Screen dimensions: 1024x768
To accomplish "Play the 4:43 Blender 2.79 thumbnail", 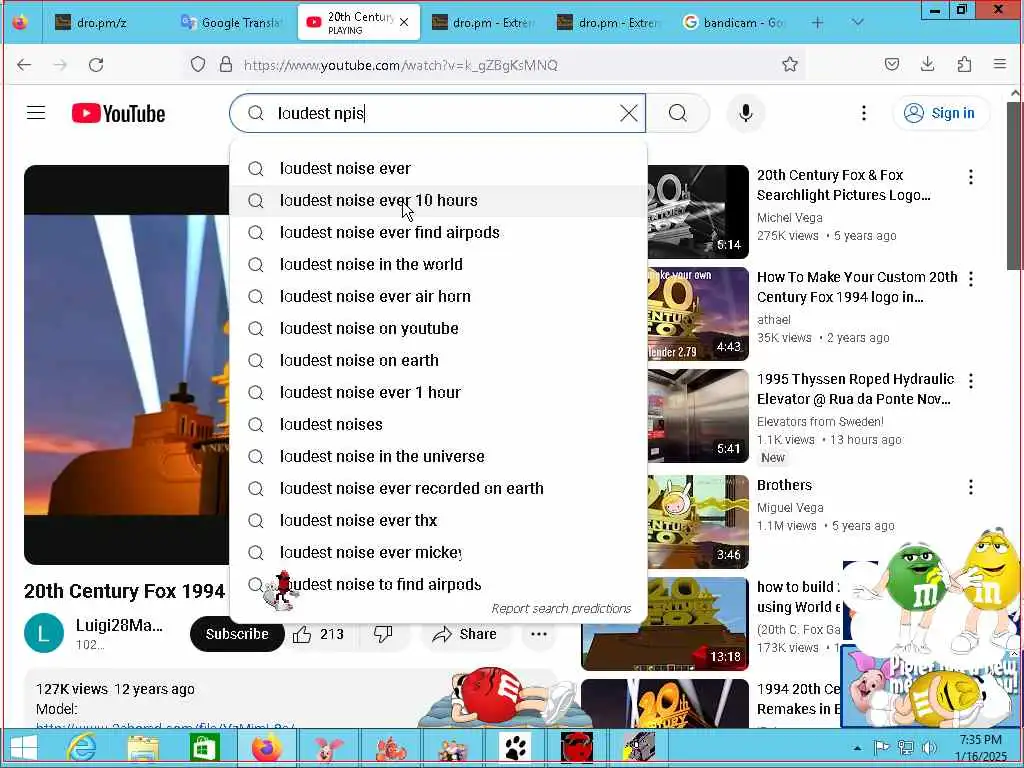I will coord(698,314).
